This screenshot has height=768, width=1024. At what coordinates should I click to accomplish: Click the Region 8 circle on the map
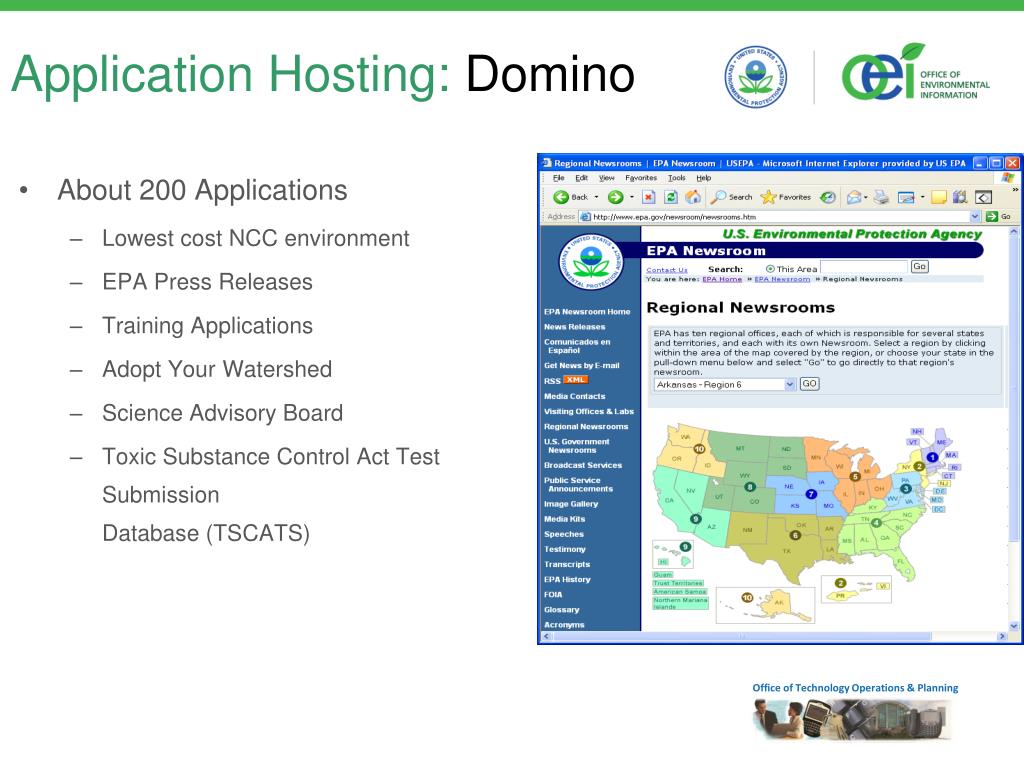[x=750, y=487]
